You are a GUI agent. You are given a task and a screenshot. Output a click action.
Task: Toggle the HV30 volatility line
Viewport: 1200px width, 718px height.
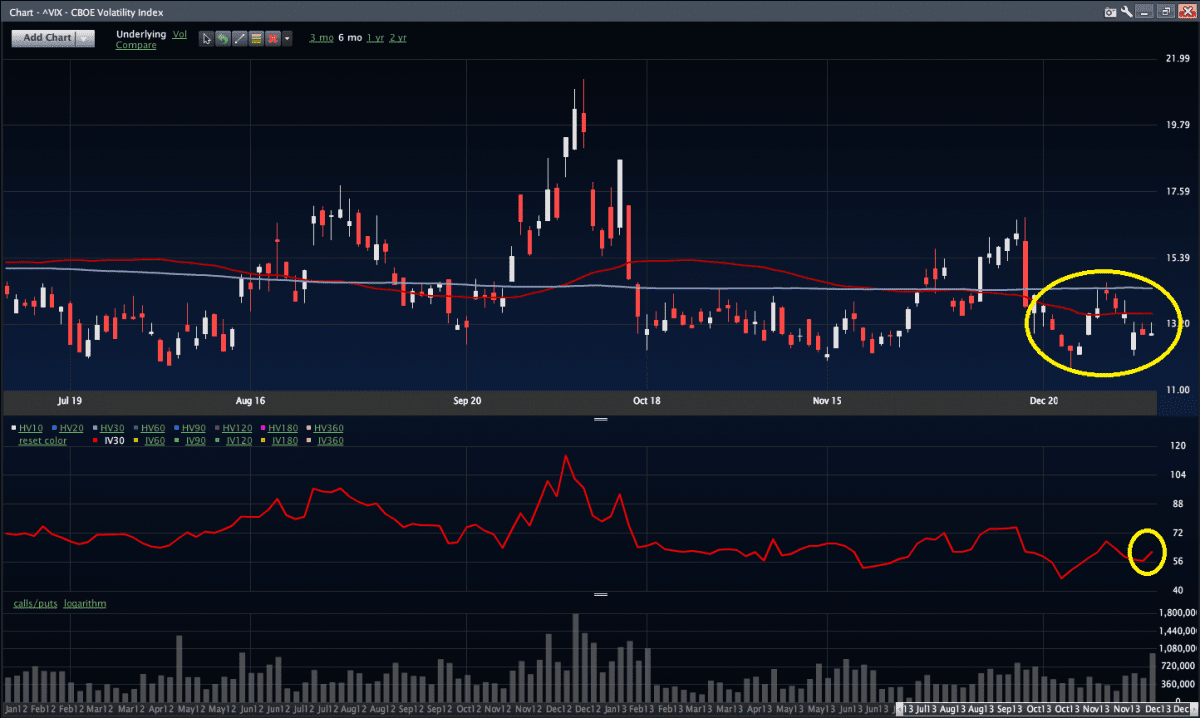pos(112,428)
